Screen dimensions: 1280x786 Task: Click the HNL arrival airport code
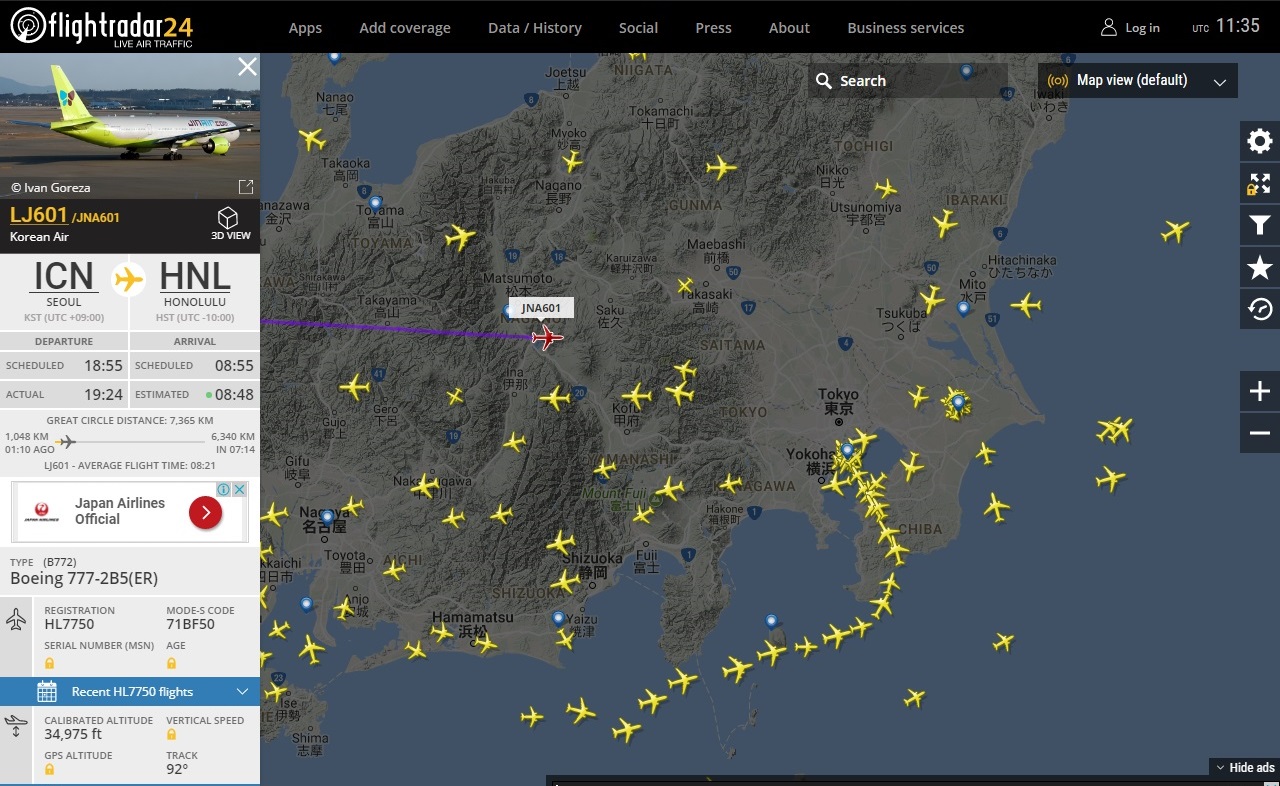click(x=195, y=276)
